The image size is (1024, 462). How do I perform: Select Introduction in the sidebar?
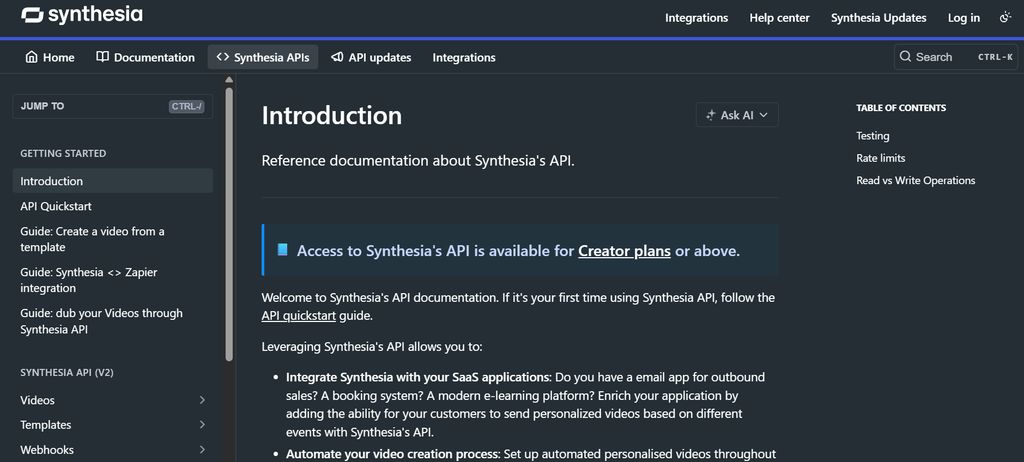[x=112, y=181]
